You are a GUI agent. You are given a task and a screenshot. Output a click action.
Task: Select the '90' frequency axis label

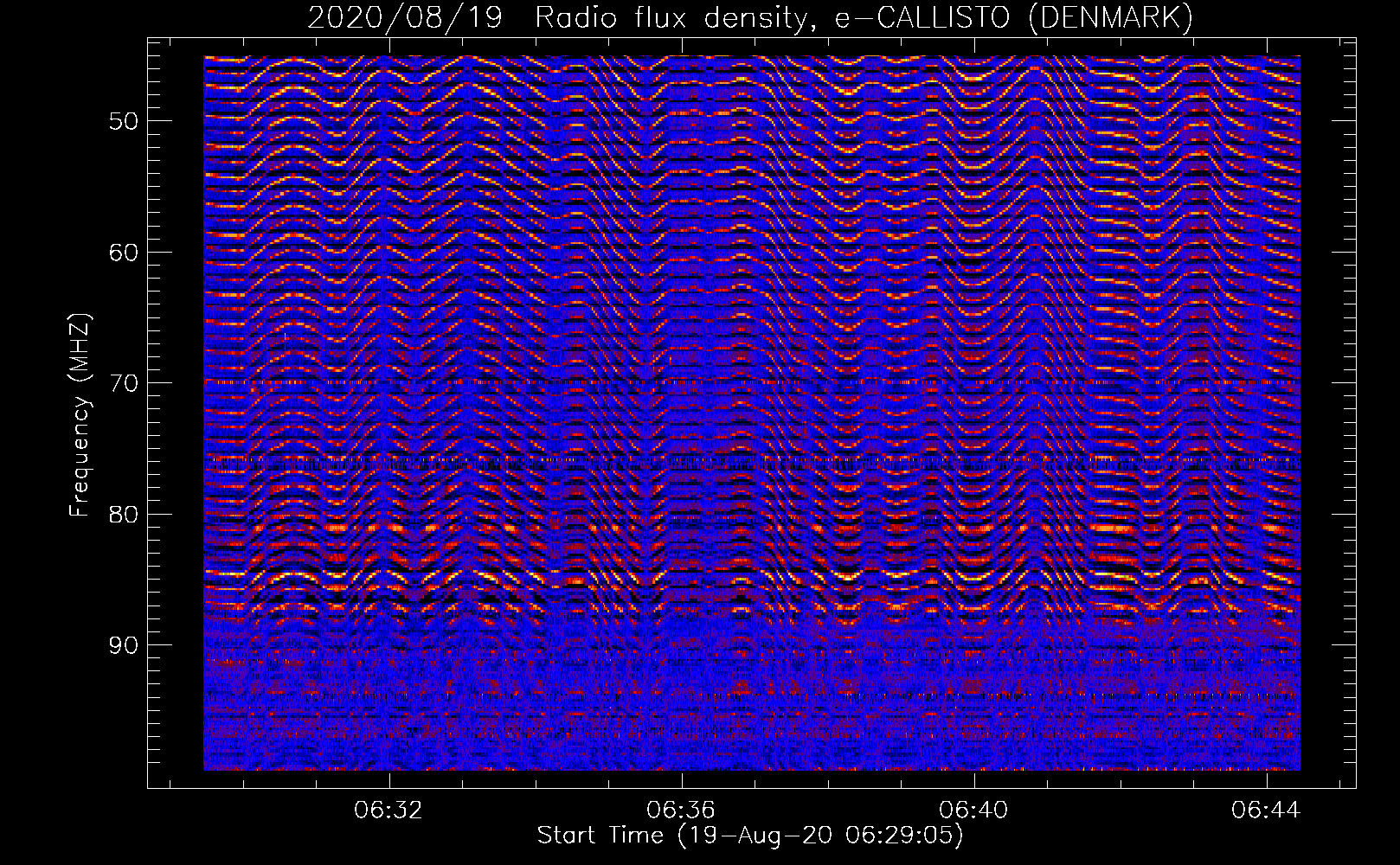coord(124,646)
